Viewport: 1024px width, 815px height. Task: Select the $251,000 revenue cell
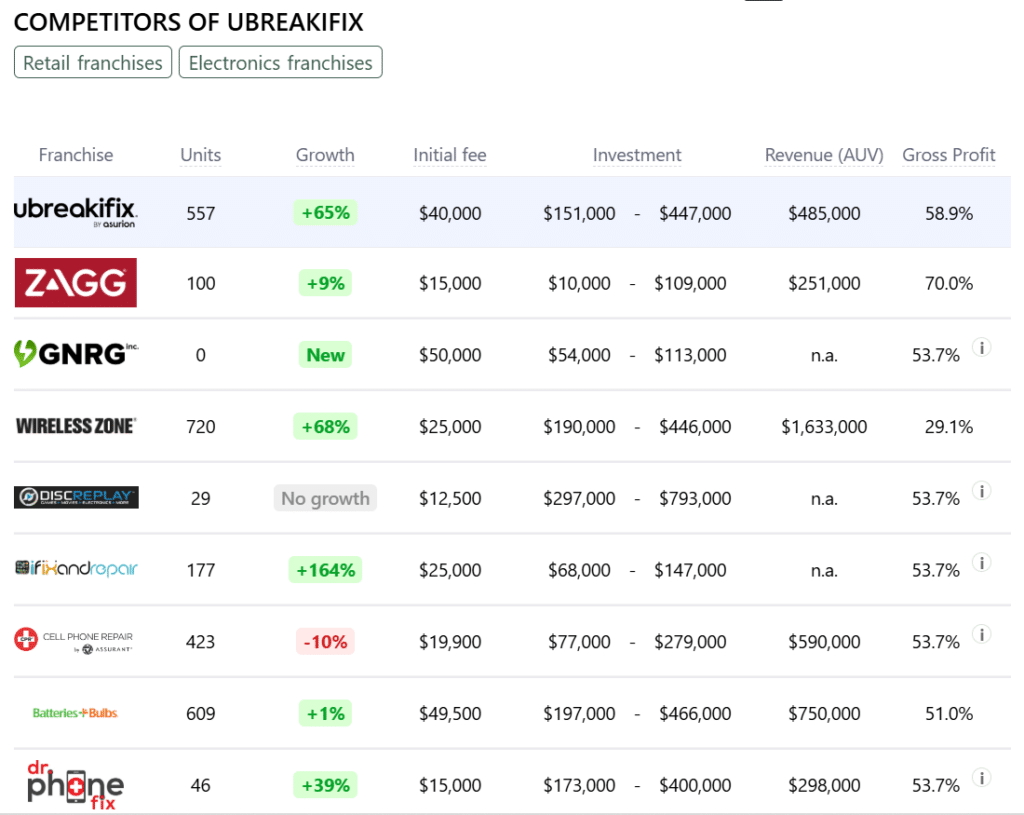point(824,283)
